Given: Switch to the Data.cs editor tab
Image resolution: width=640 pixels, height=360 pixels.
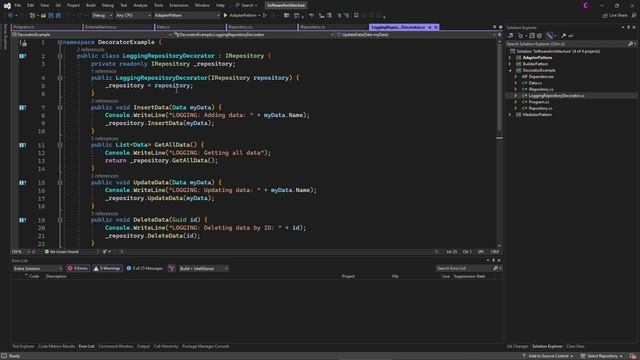Looking at the screenshot, I should pos(189,27).
